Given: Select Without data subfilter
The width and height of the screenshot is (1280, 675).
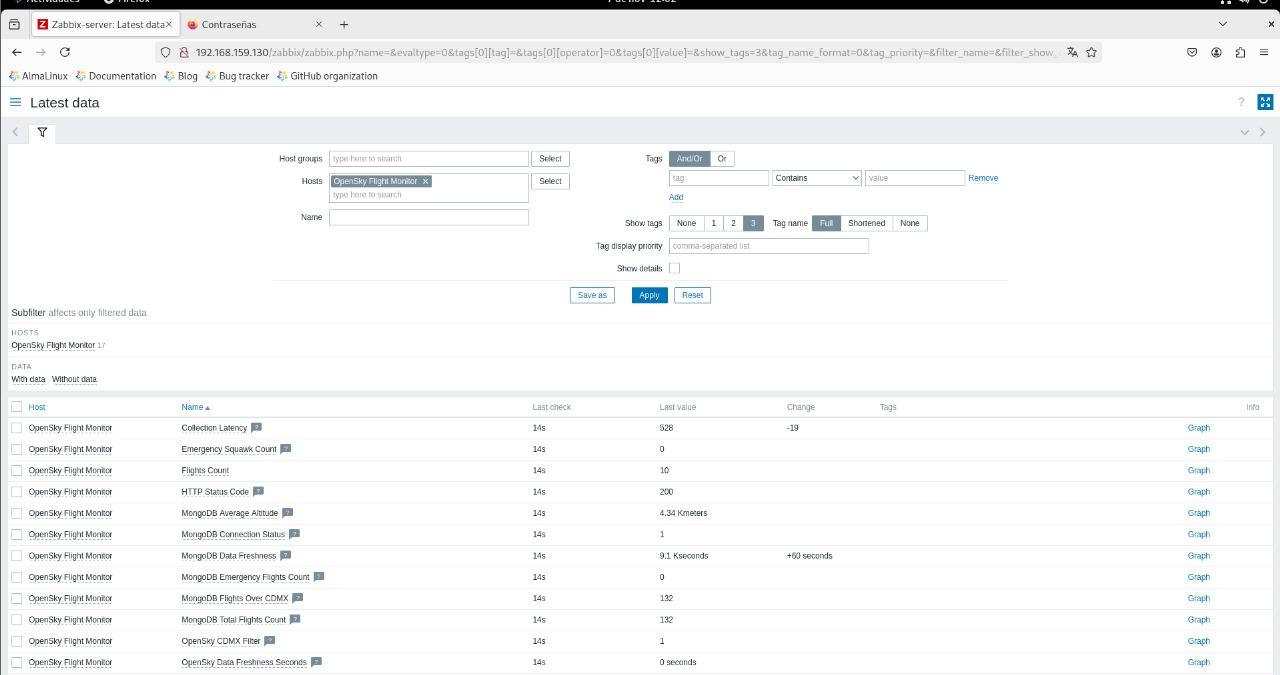Looking at the screenshot, I should pyautogui.click(x=74, y=379).
